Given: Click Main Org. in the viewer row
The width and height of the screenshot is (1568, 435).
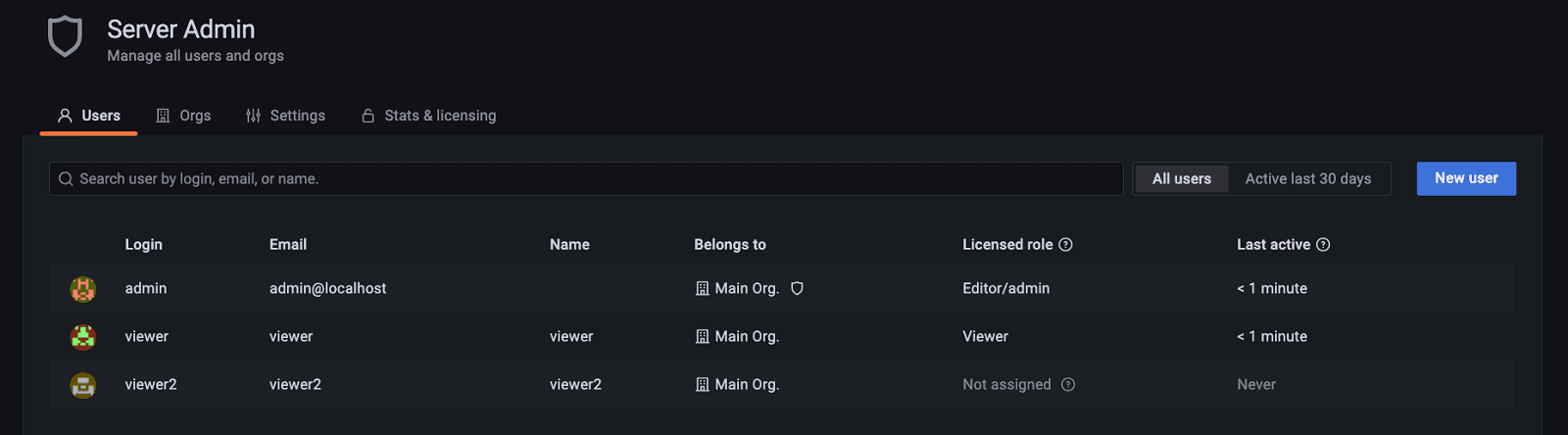Looking at the screenshot, I should [747, 337].
